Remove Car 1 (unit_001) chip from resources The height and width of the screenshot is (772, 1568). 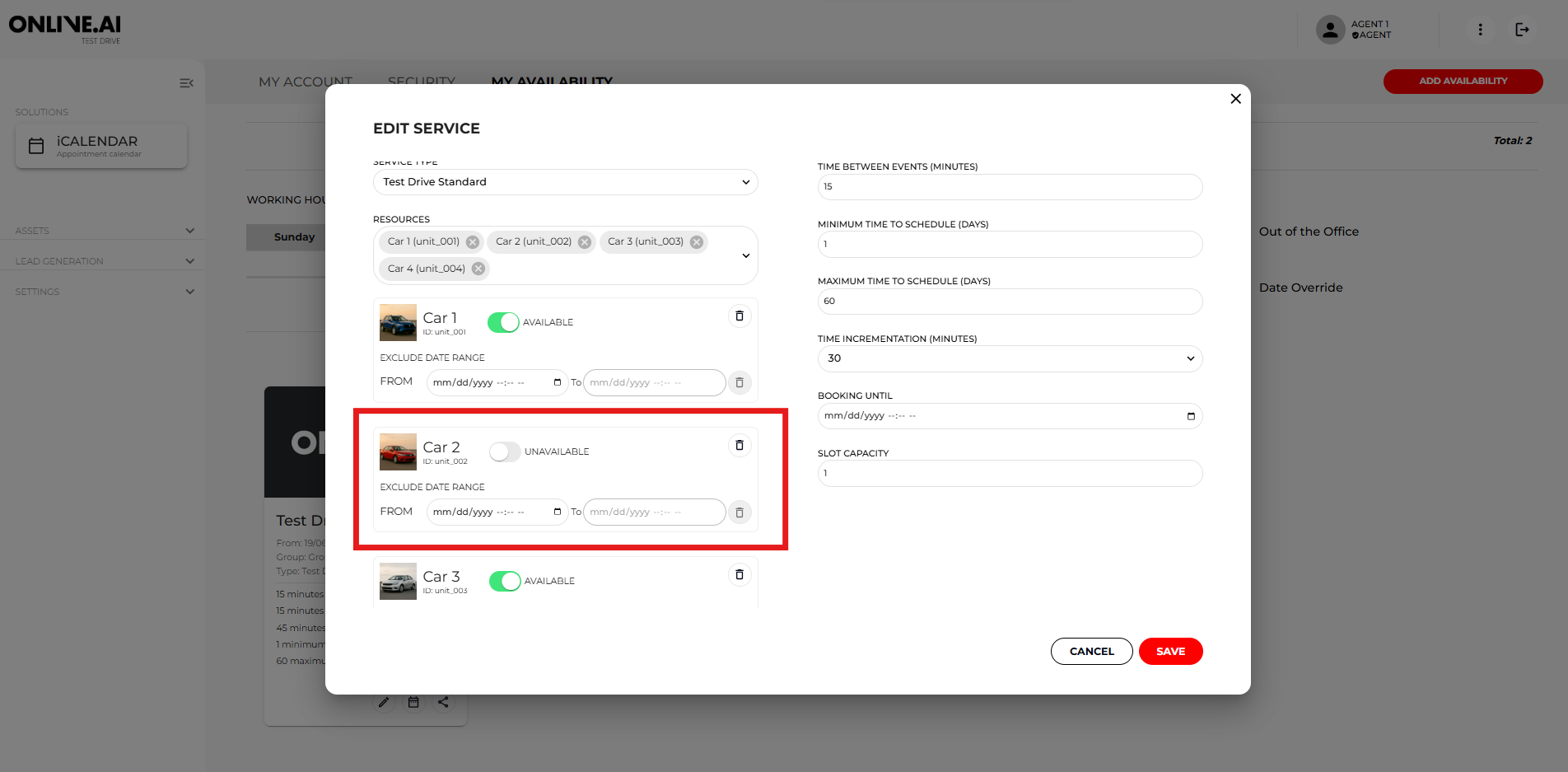pyautogui.click(x=473, y=242)
